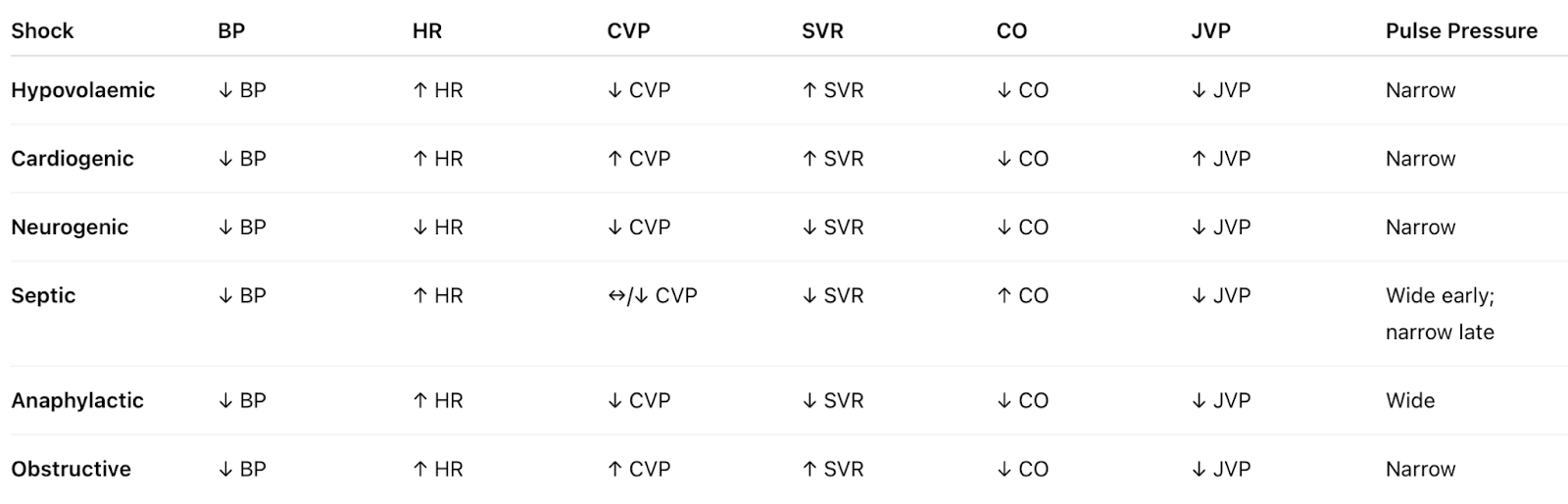Viewport: 1568px width, 504px height.
Task: Click the JVP column header
Action: coord(1210,30)
